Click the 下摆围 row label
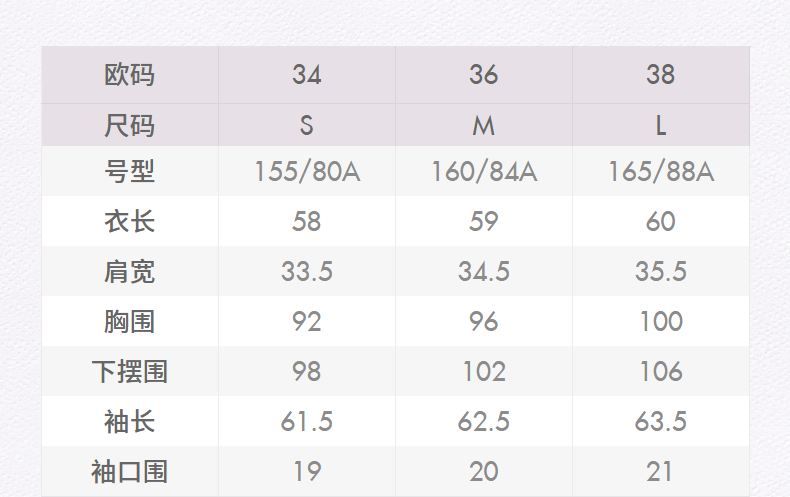Screen dimensions: 790x497 (130, 372)
